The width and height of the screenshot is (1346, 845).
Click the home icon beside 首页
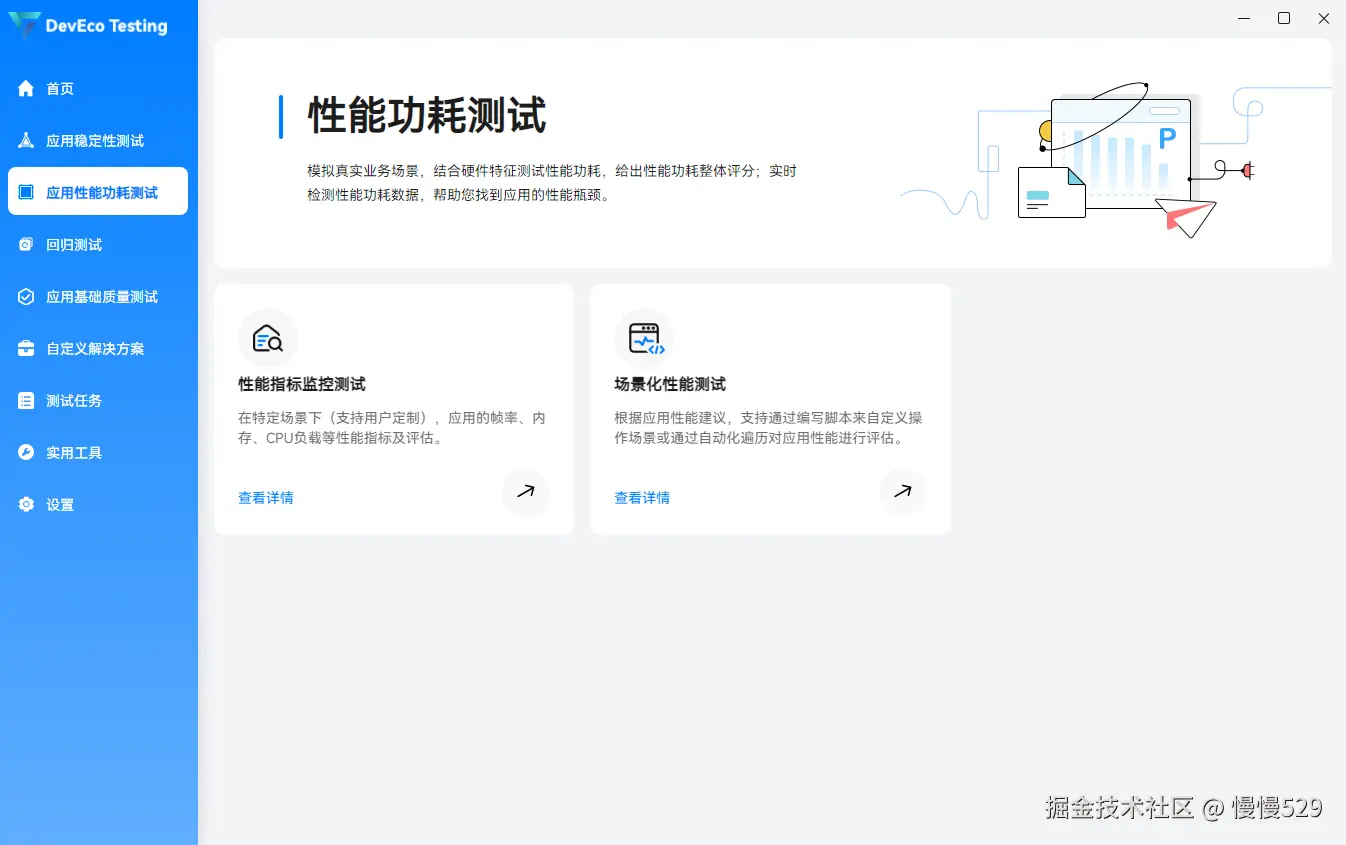point(26,89)
